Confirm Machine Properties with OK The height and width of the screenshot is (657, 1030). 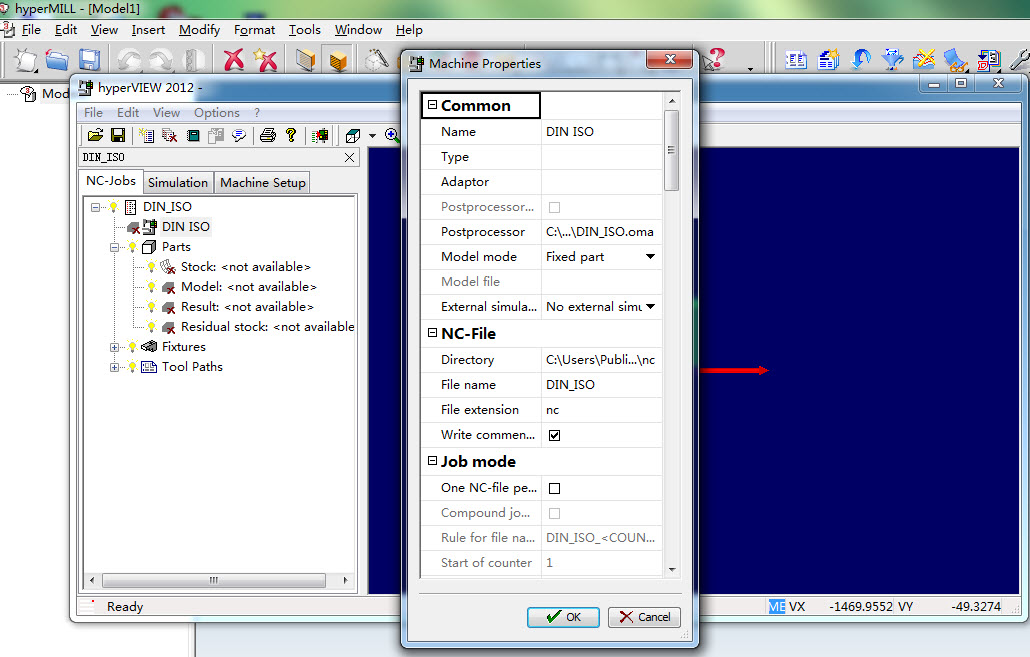(x=563, y=617)
